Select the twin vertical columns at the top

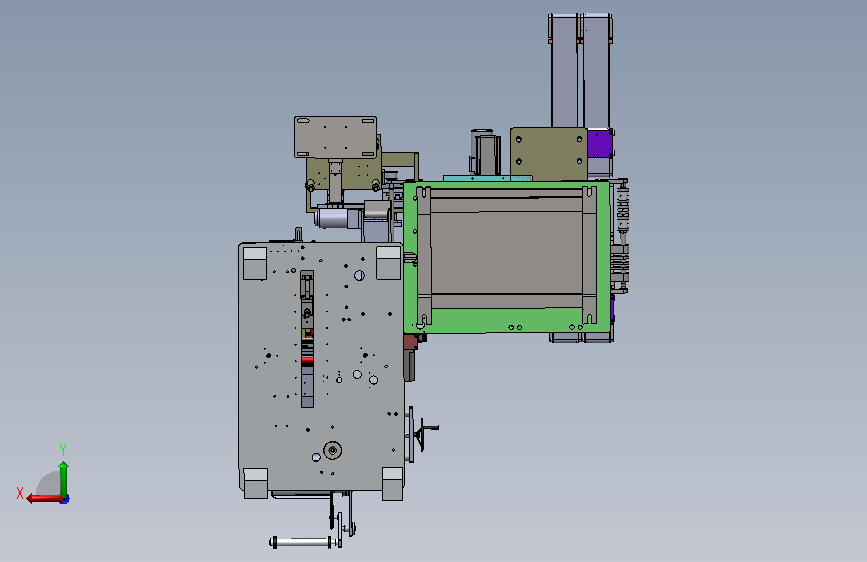click(x=581, y=71)
